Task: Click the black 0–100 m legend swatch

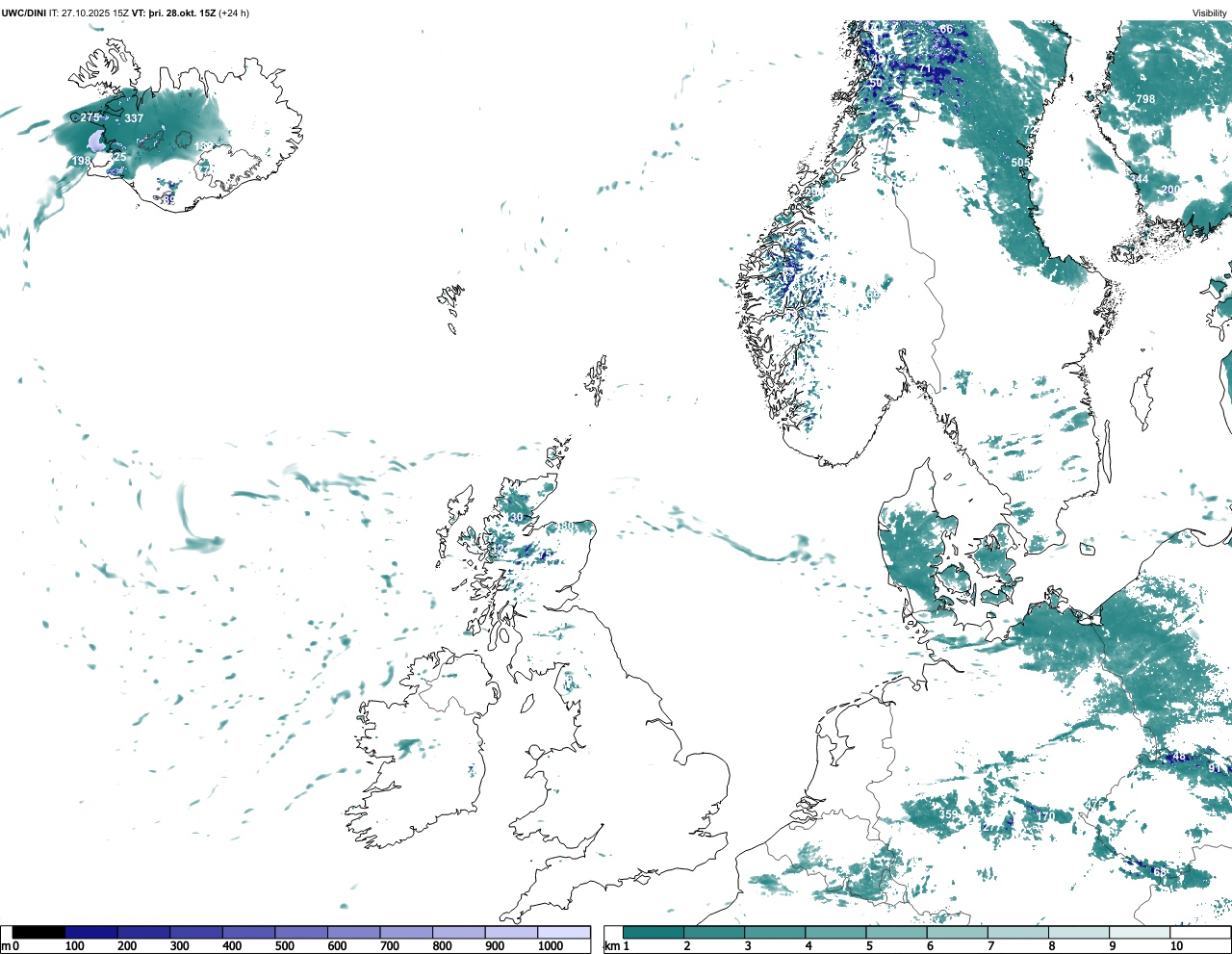Action: [x=39, y=933]
